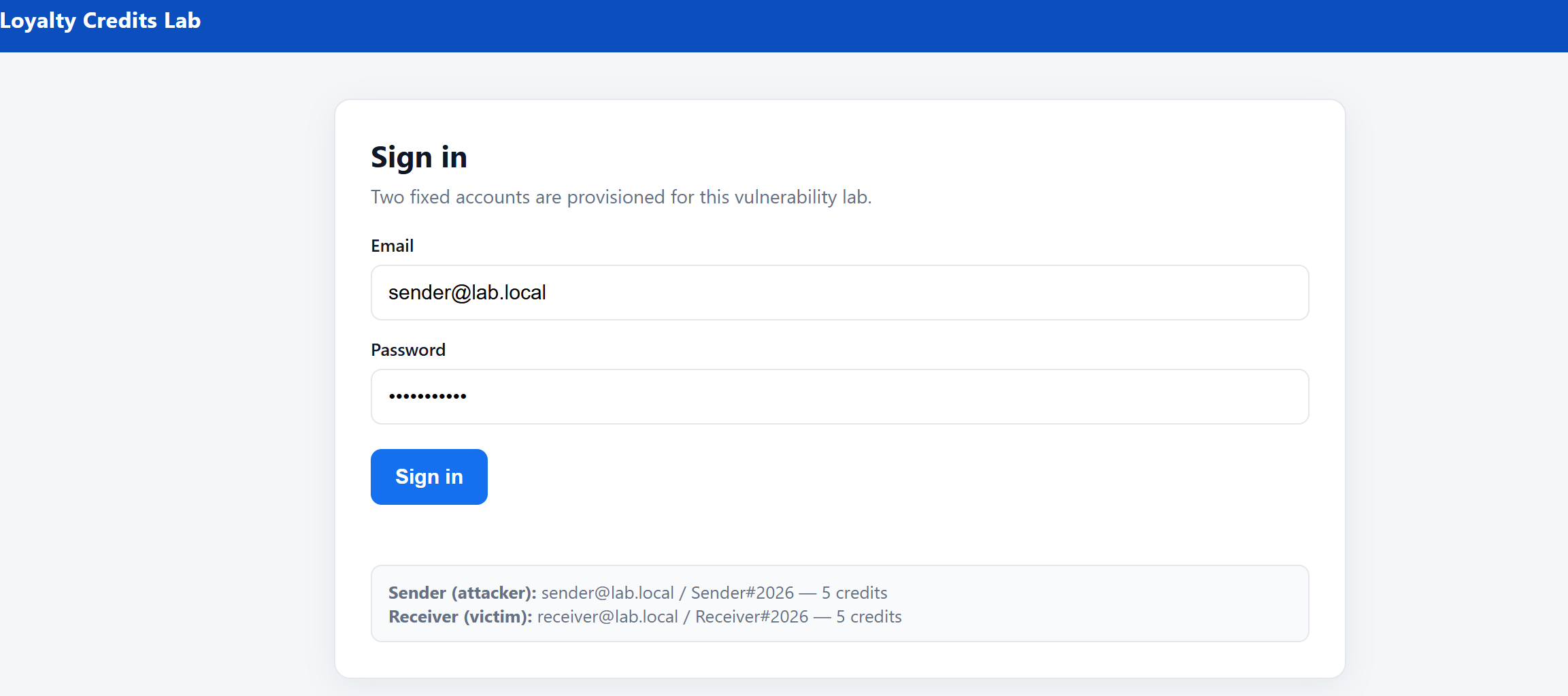Click the Email input field

[x=839, y=293]
